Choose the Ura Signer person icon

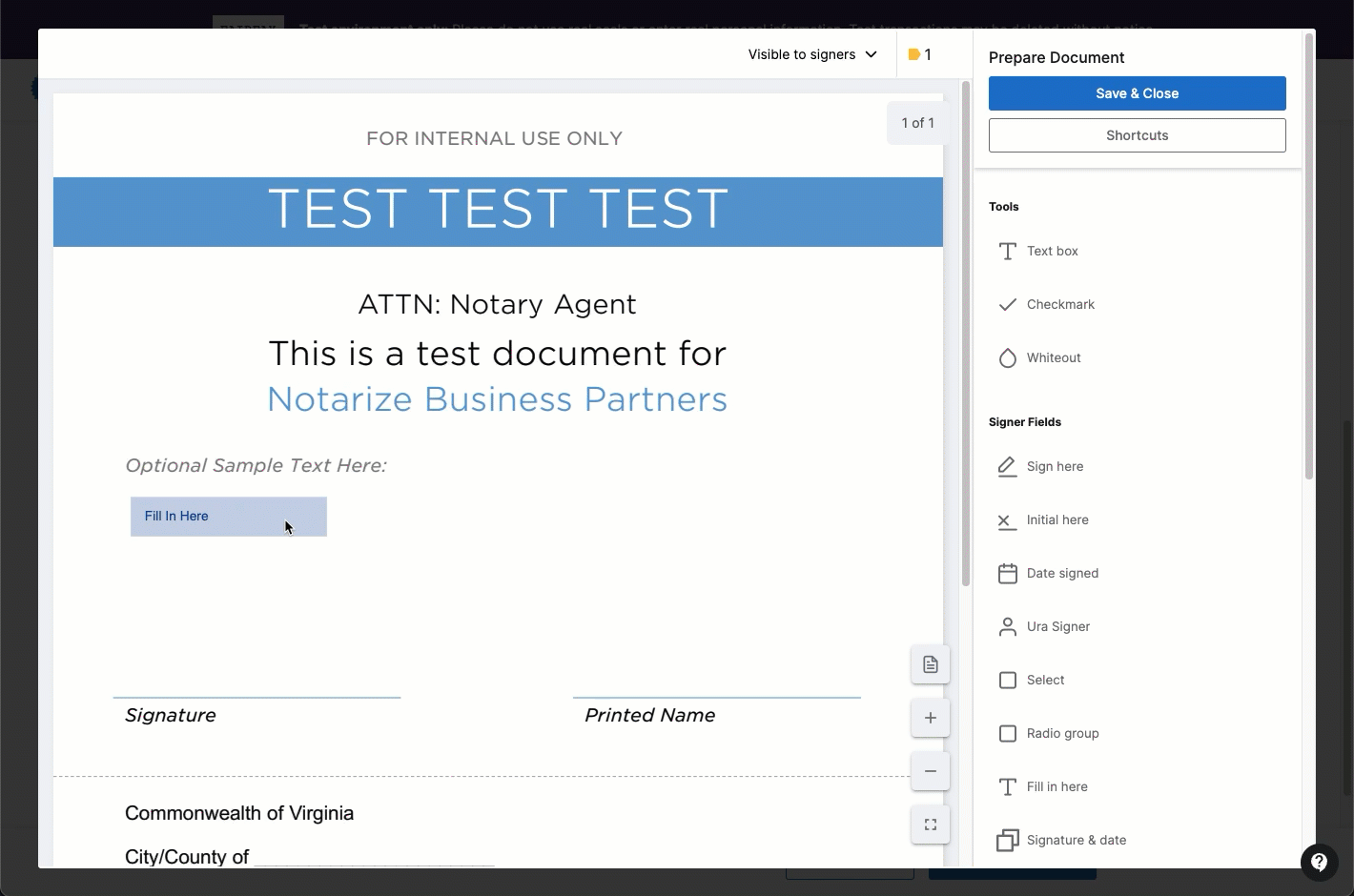click(x=1007, y=627)
